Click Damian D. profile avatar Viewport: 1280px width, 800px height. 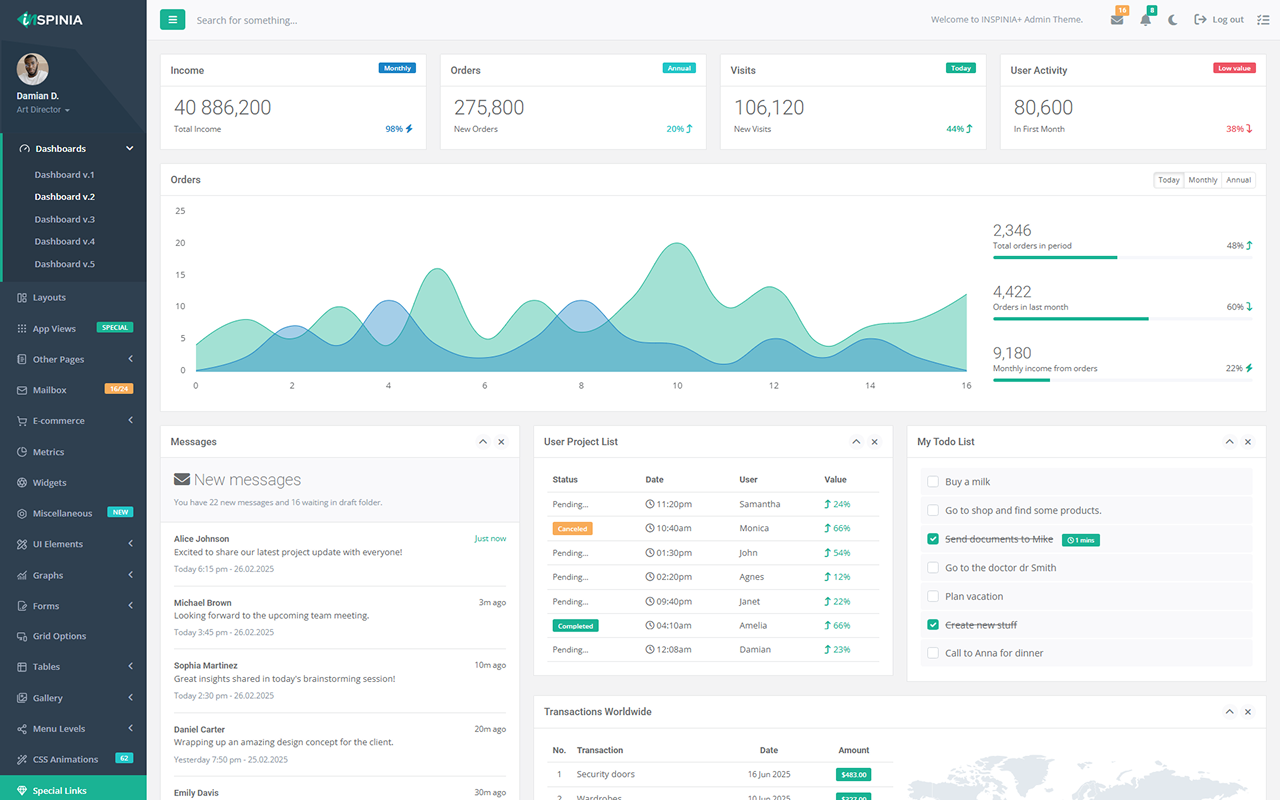[33, 69]
